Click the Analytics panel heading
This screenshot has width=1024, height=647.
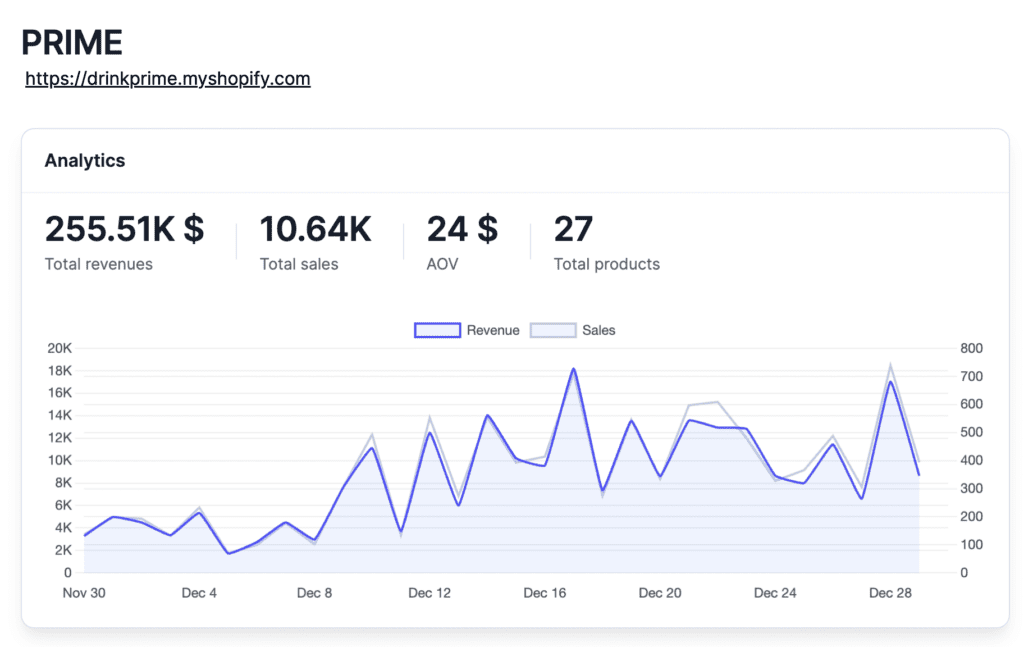pos(85,160)
